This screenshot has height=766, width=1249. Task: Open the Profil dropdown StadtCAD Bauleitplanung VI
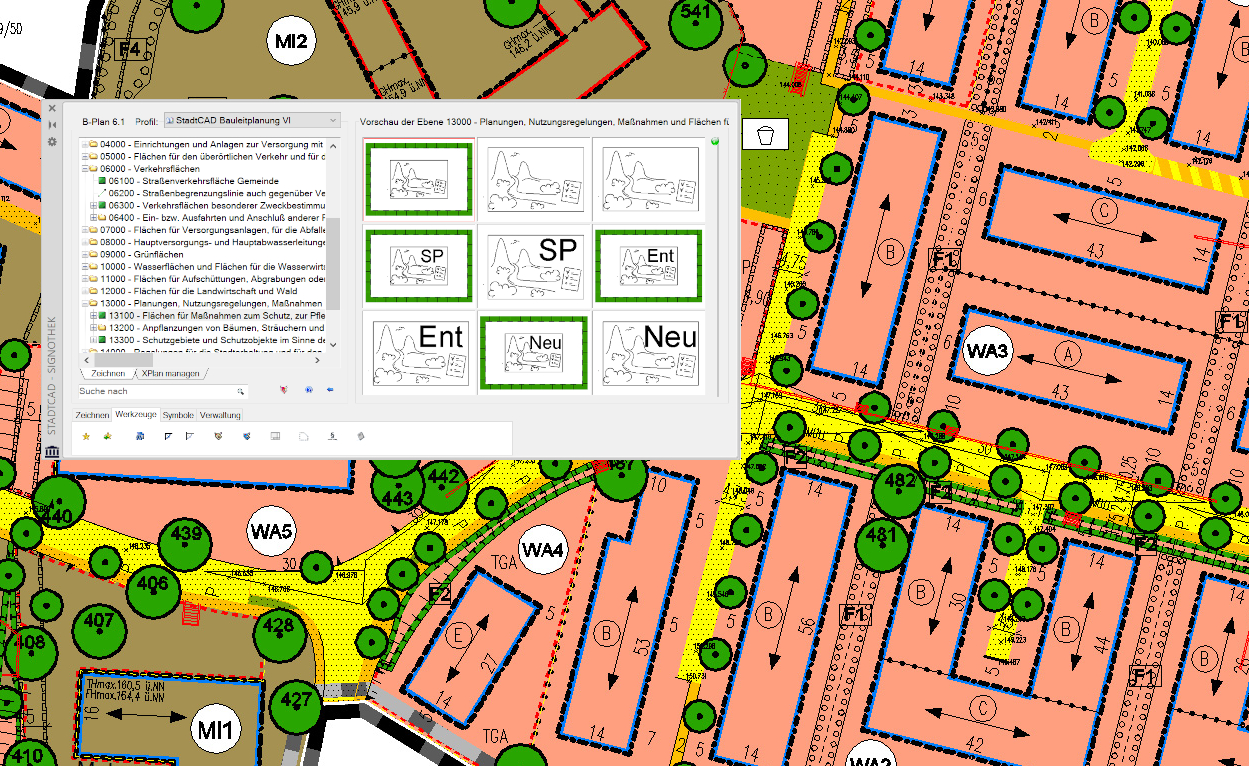point(251,121)
